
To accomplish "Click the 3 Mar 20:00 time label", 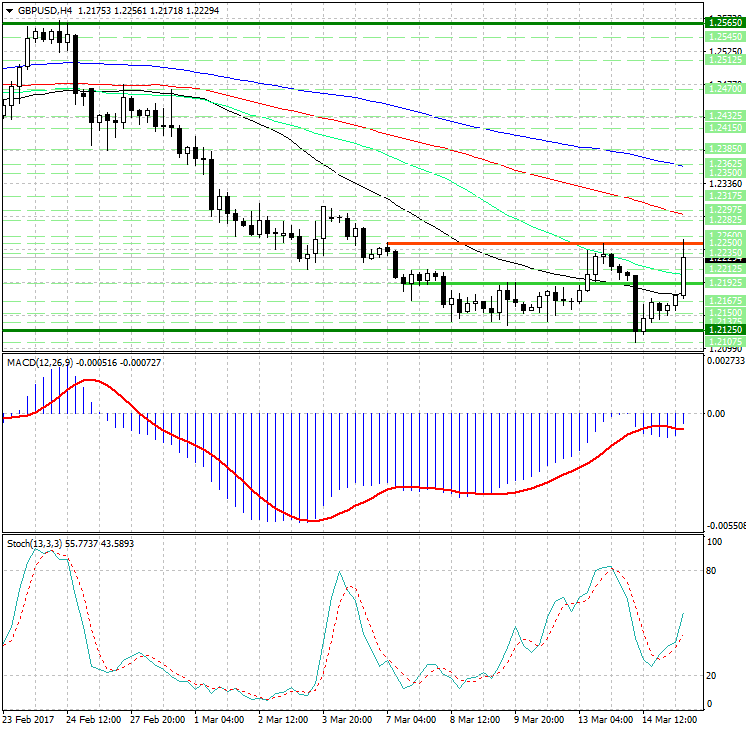I will [x=347, y=719].
